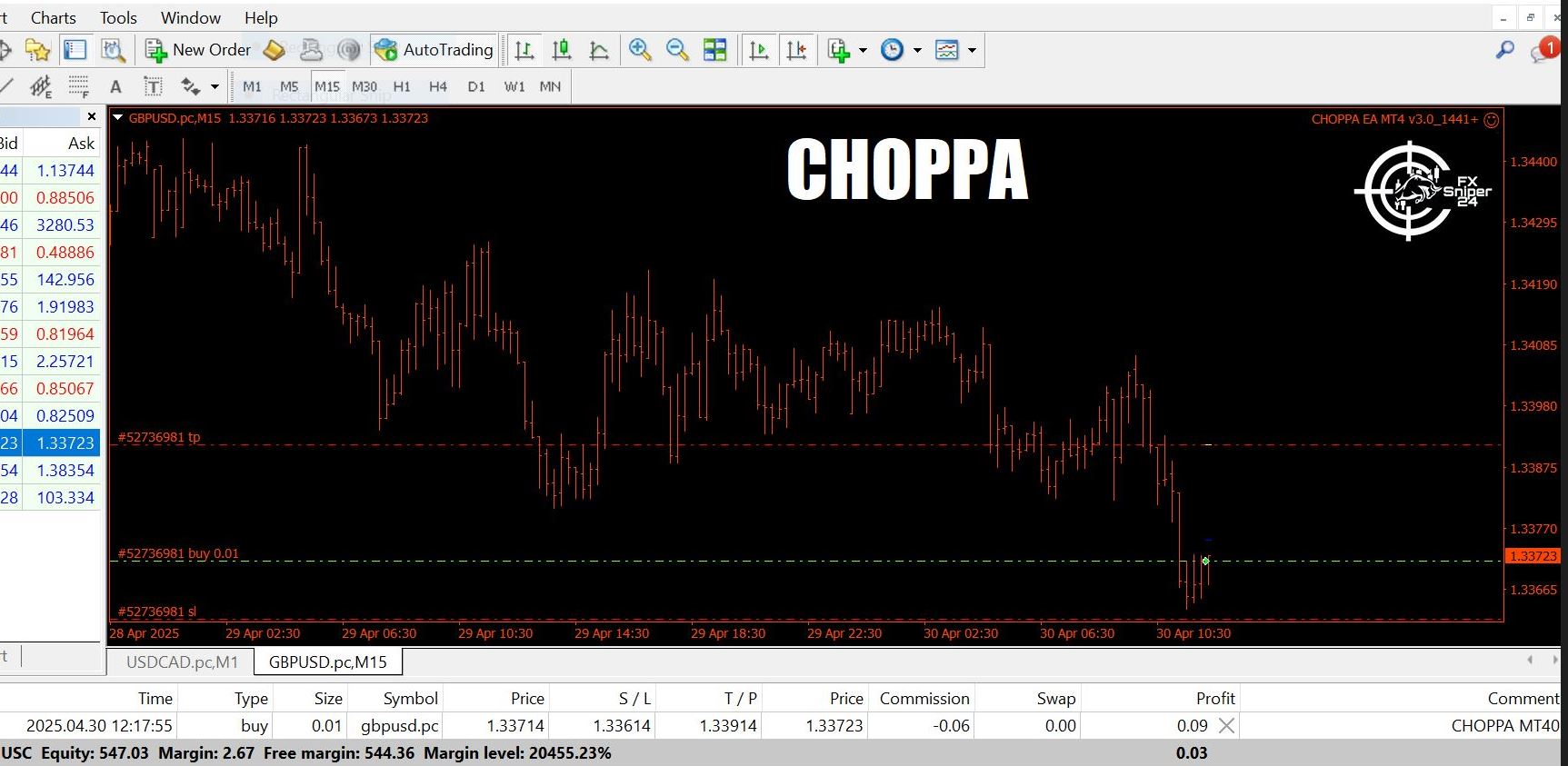Toggle chart auto scroll
The width and height of the screenshot is (1568, 766).
point(759,50)
